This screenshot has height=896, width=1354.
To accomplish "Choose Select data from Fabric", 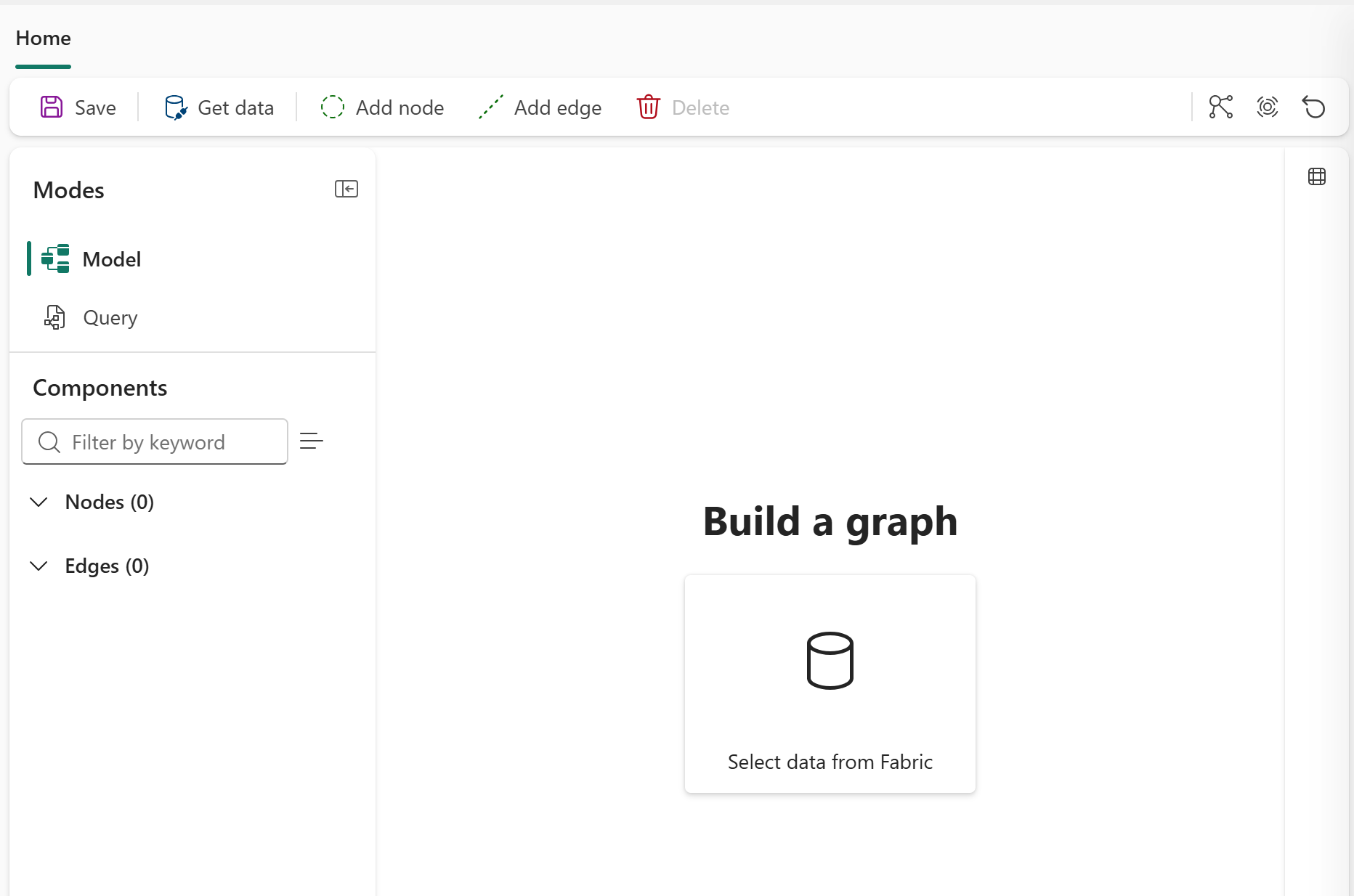I will point(830,684).
